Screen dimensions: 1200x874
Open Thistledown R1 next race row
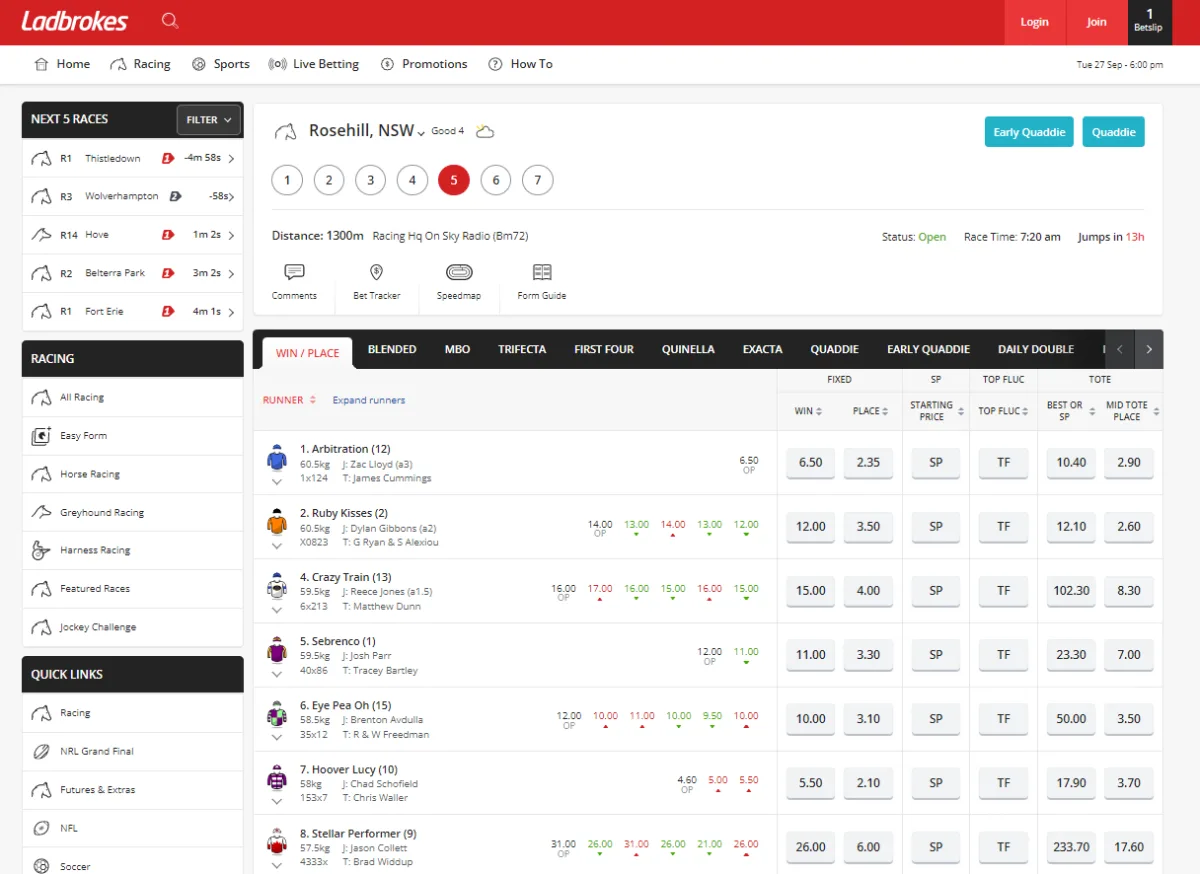(133, 158)
